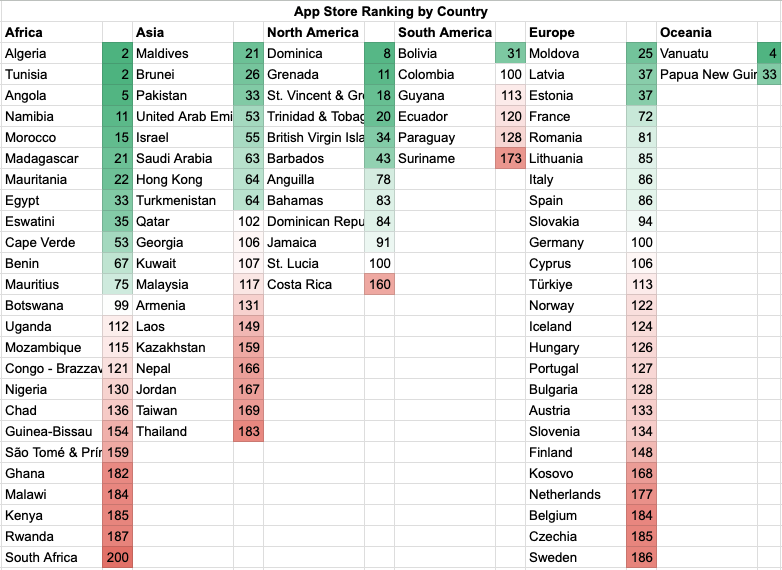Select South Africa's ranking value 200
This screenshot has height=570, width=782.
click(x=118, y=558)
